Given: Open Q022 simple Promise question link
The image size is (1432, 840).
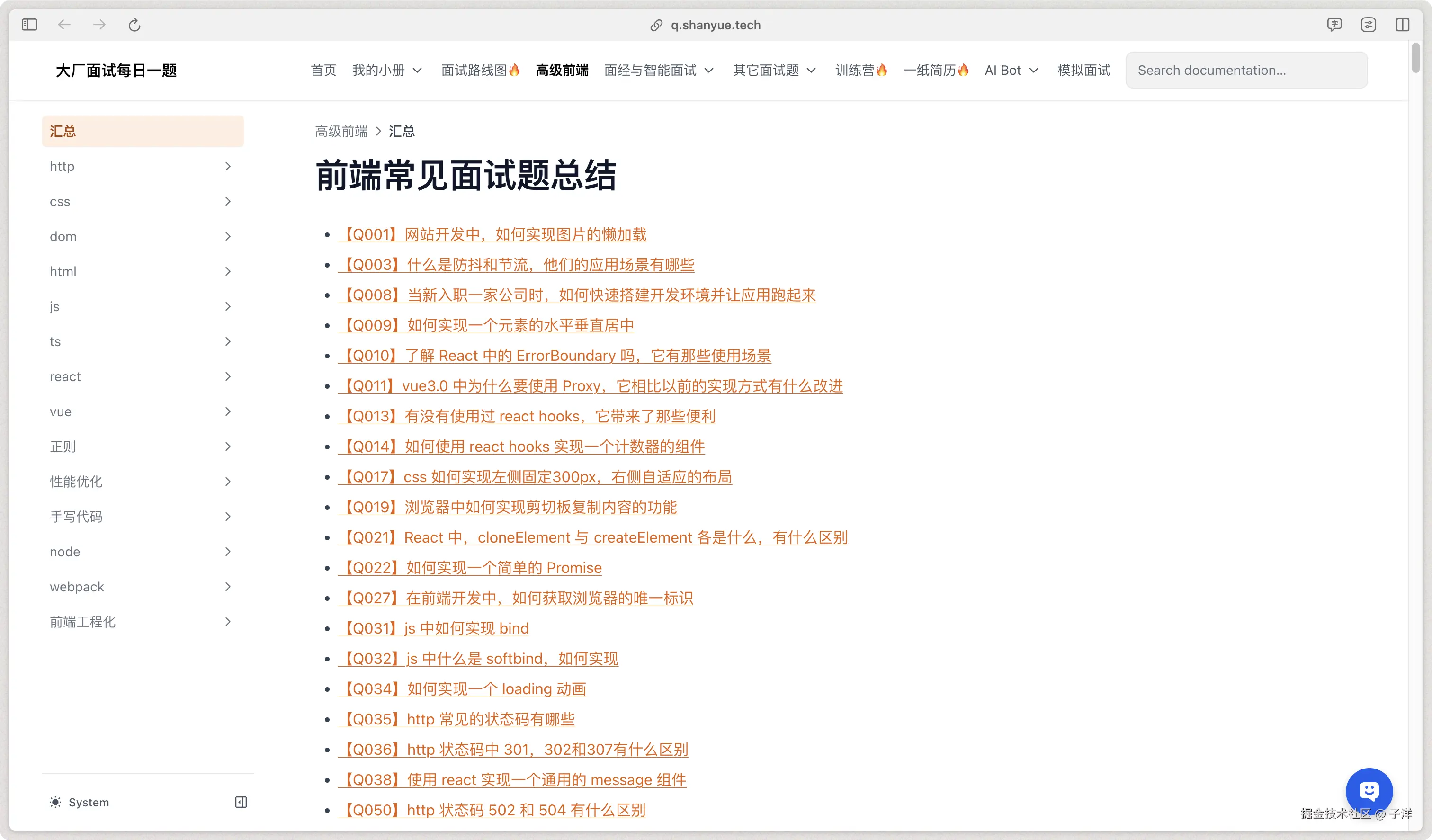Looking at the screenshot, I should tap(470, 567).
